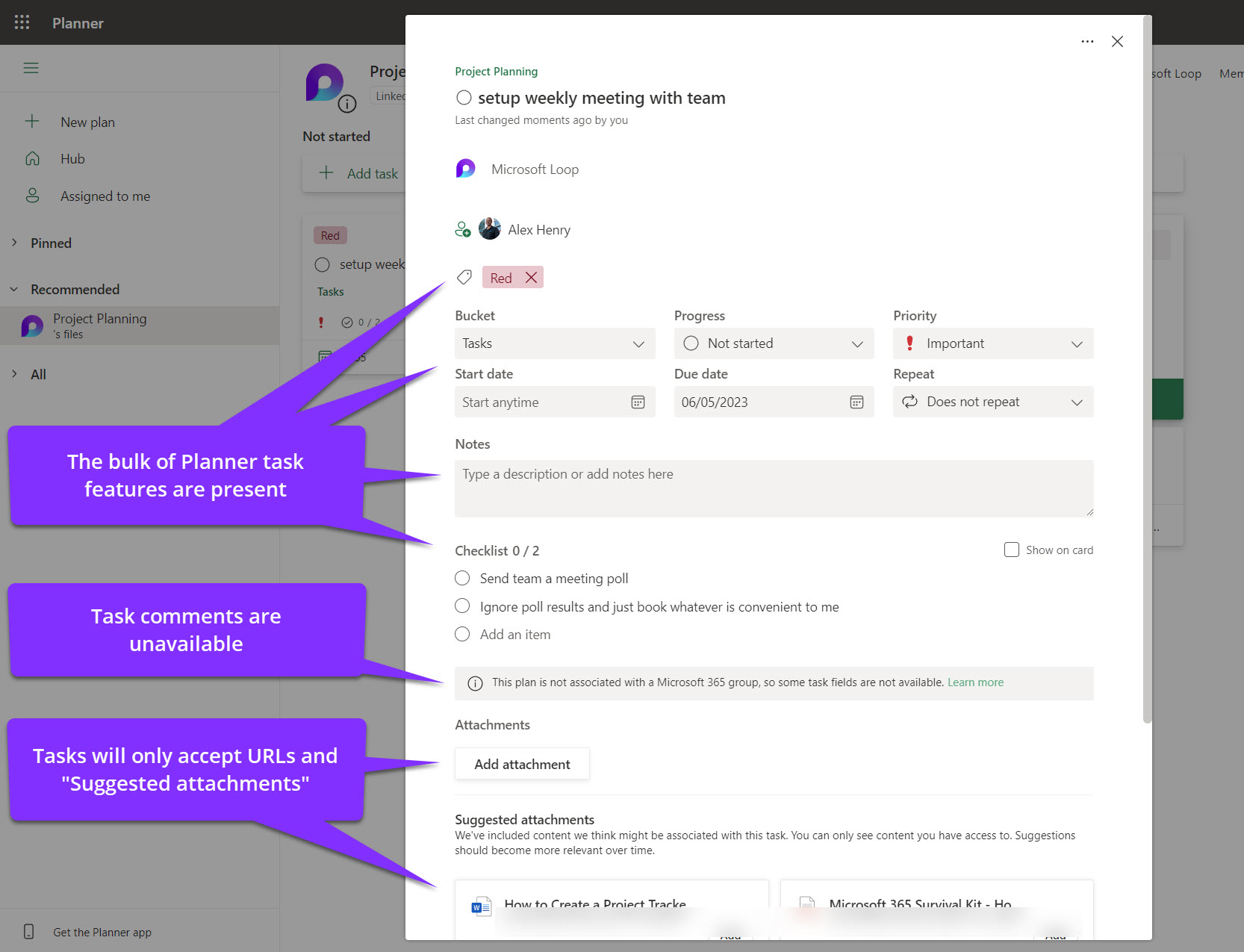Screen dimensions: 1244x952
Task: Click the Add attachment button
Action: click(522, 764)
